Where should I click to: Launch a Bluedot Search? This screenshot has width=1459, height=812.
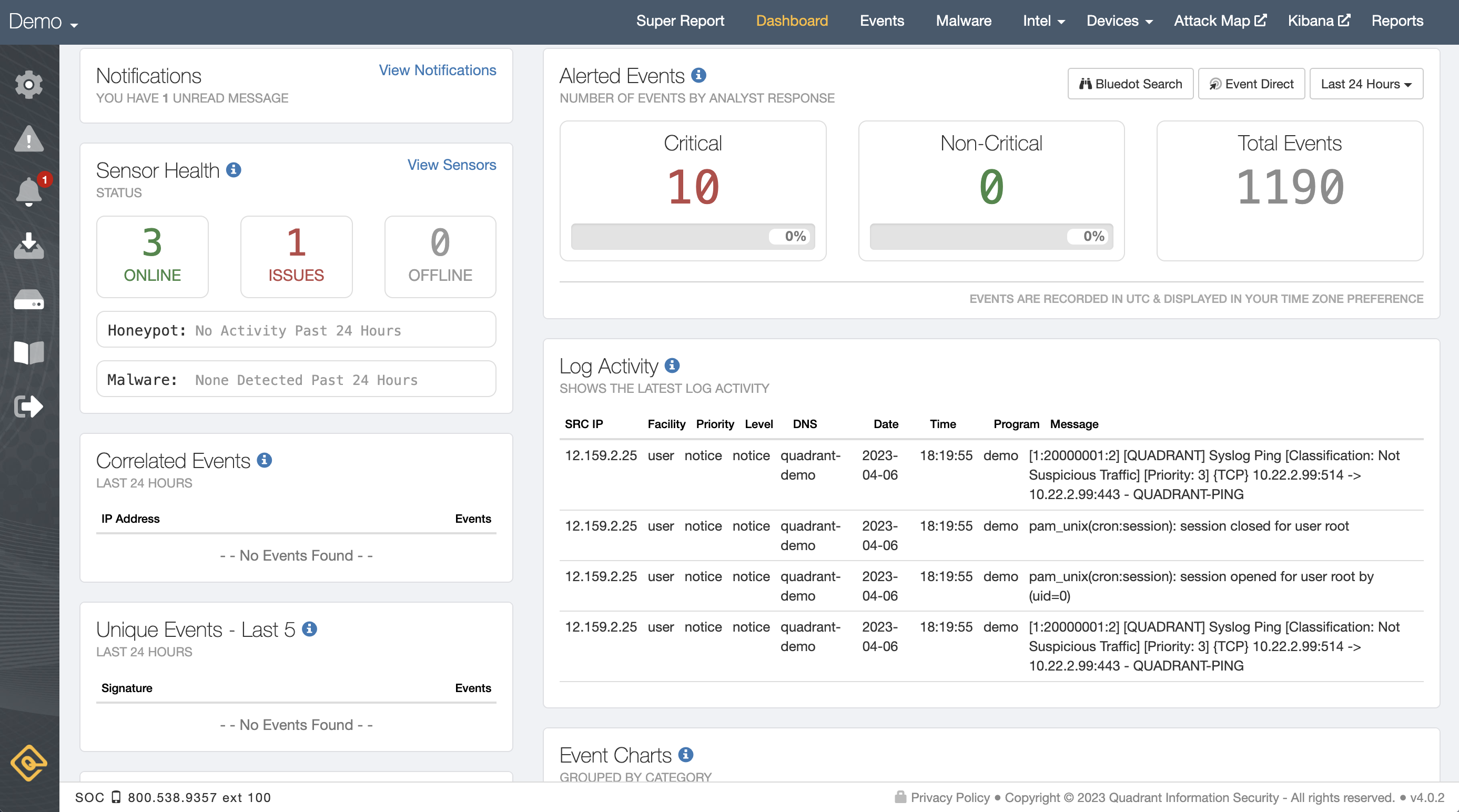click(x=1130, y=83)
